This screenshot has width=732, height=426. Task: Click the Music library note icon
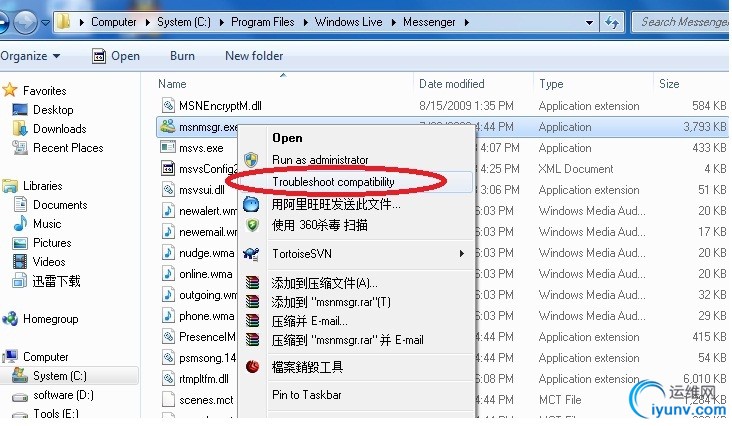(x=20, y=223)
